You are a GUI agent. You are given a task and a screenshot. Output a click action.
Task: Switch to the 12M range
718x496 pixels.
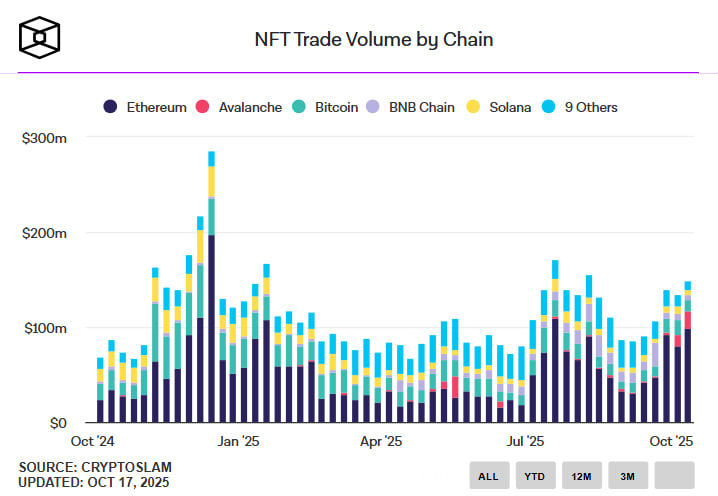point(582,476)
